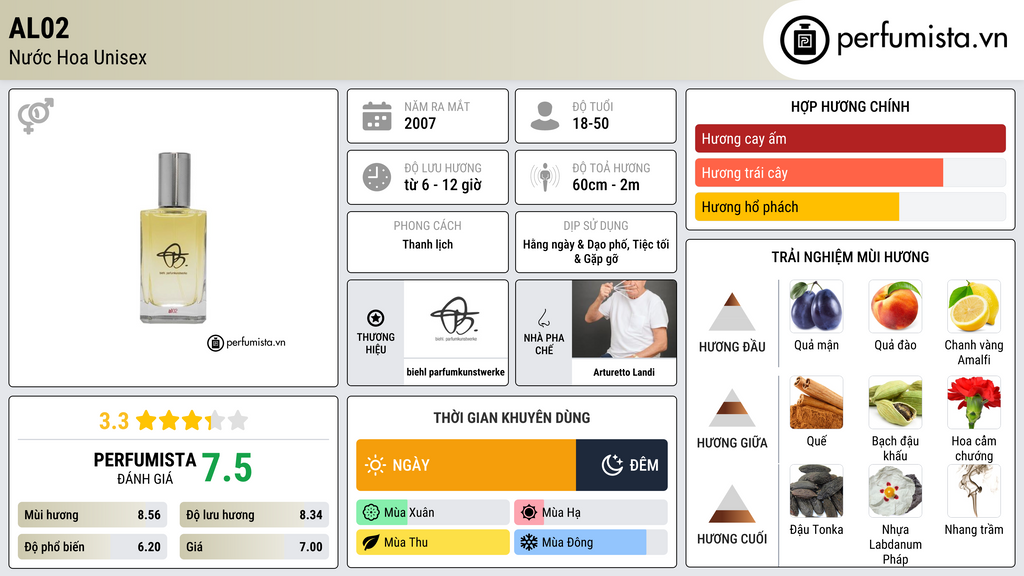
Task: Click the biehl parfumkunstwerke brand logo
Action: pos(456,320)
